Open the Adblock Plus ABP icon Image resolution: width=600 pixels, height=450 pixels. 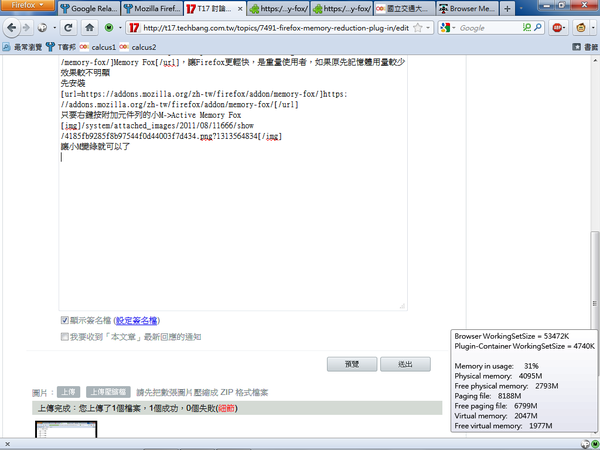[557, 28]
